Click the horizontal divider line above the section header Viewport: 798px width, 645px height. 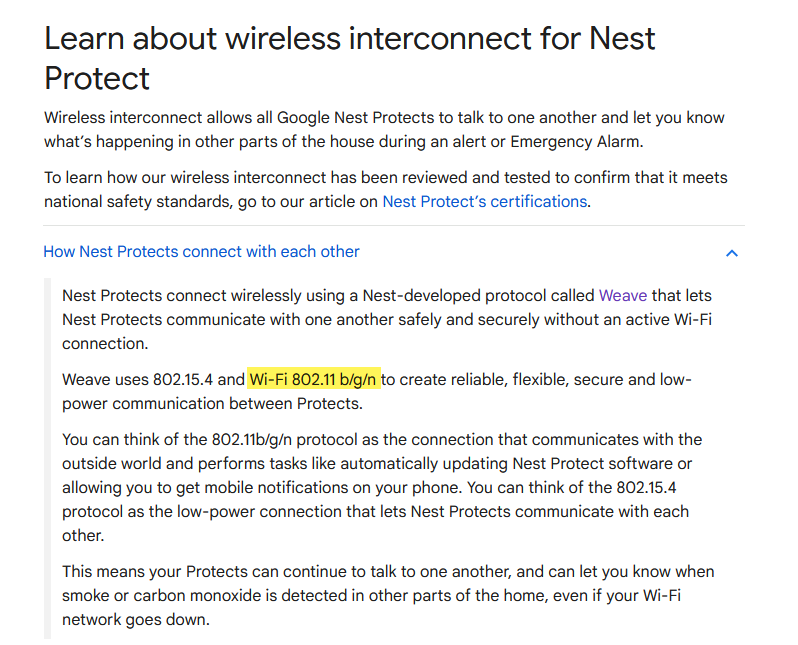(394, 225)
